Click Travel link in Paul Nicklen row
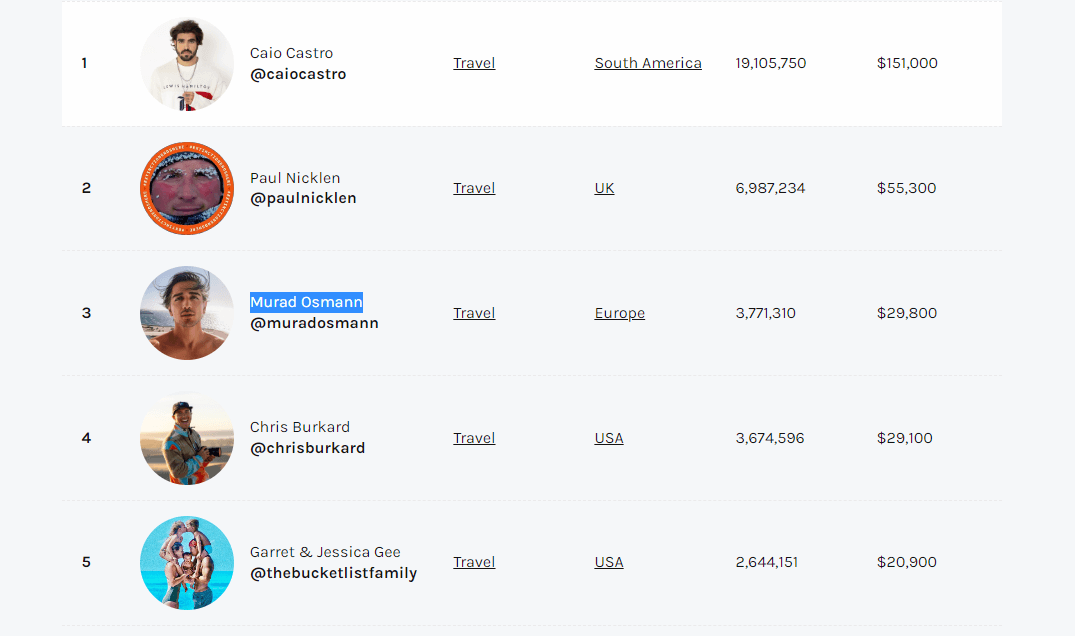 click(x=474, y=188)
